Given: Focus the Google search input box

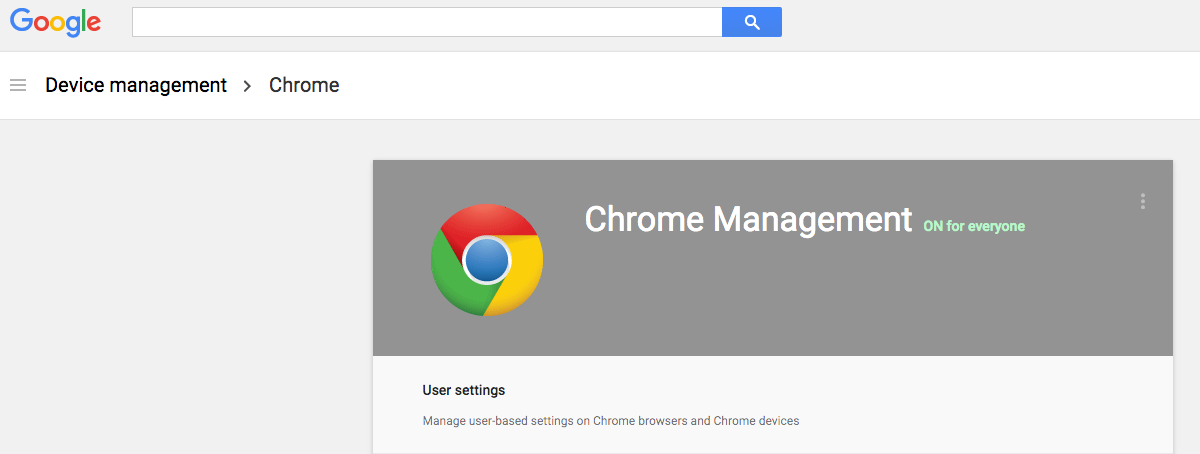Looking at the screenshot, I should (427, 22).
